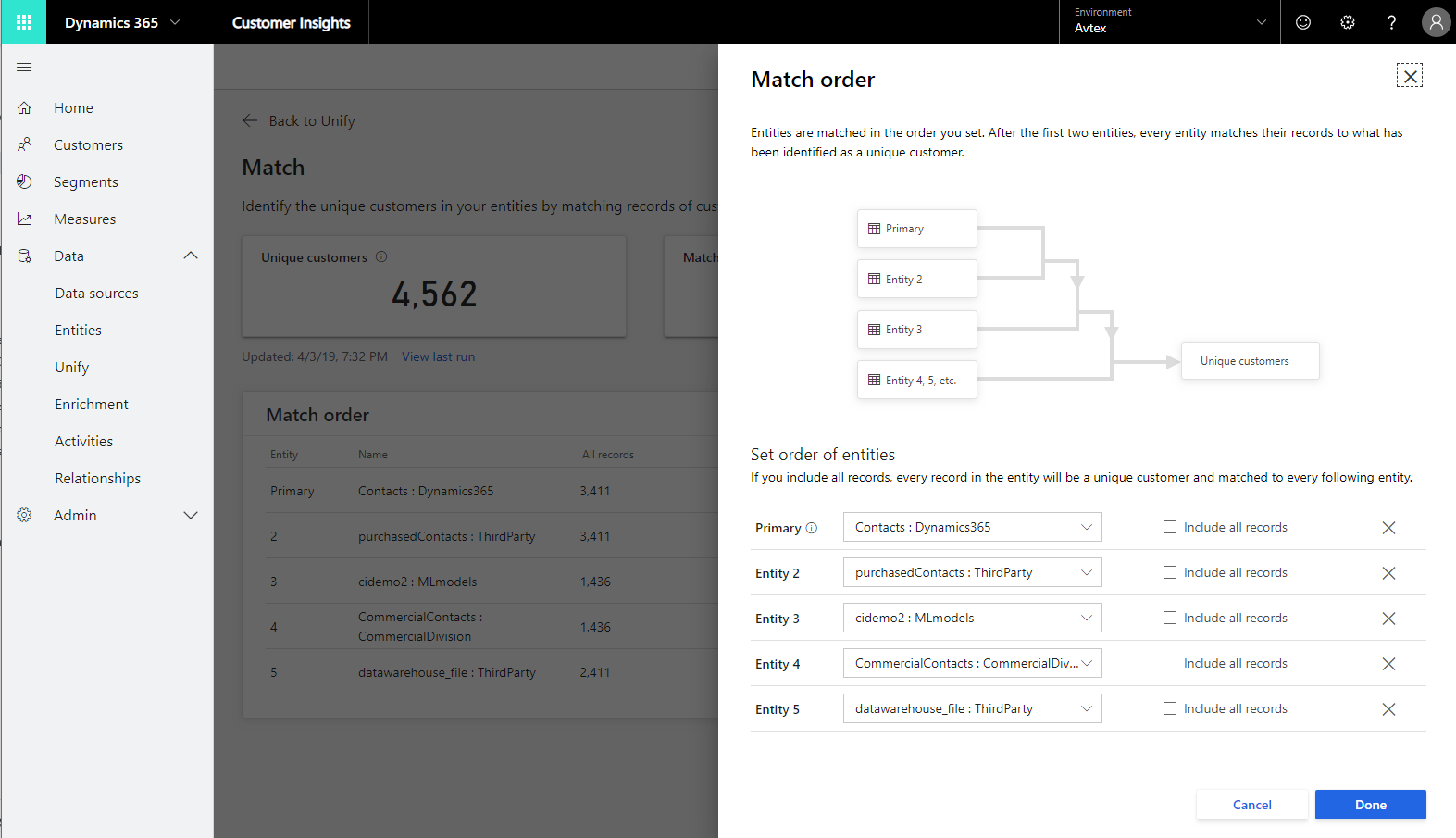The image size is (1456, 838).
Task: Click the user account avatar icon
Action: [1436, 22]
